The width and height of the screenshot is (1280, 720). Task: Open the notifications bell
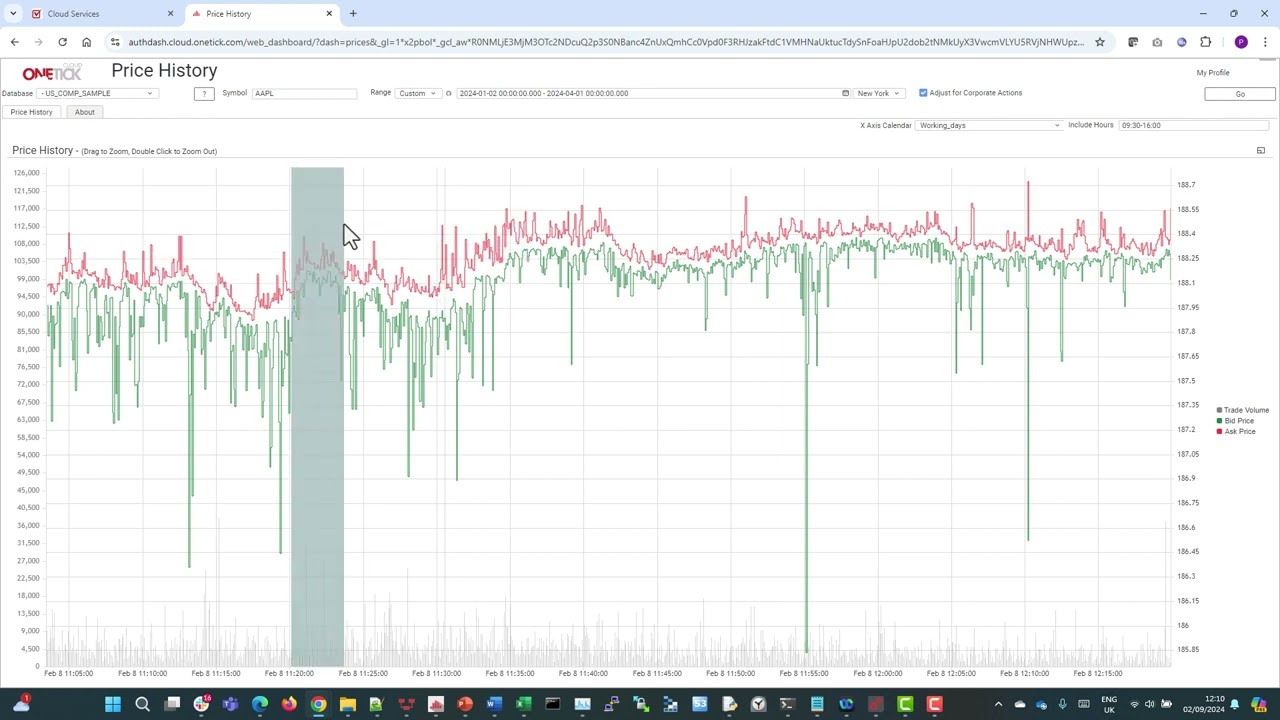click(x=1235, y=705)
